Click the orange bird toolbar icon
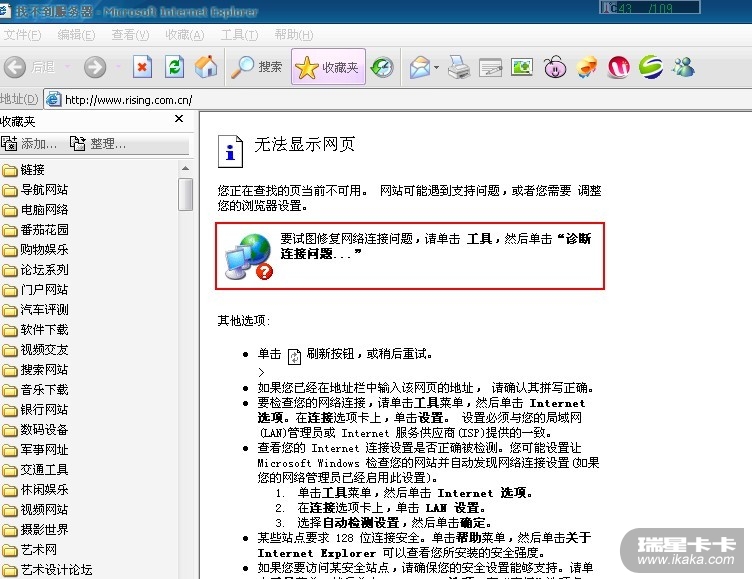Image resolution: width=752 pixels, height=579 pixels. tap(587, 67)
